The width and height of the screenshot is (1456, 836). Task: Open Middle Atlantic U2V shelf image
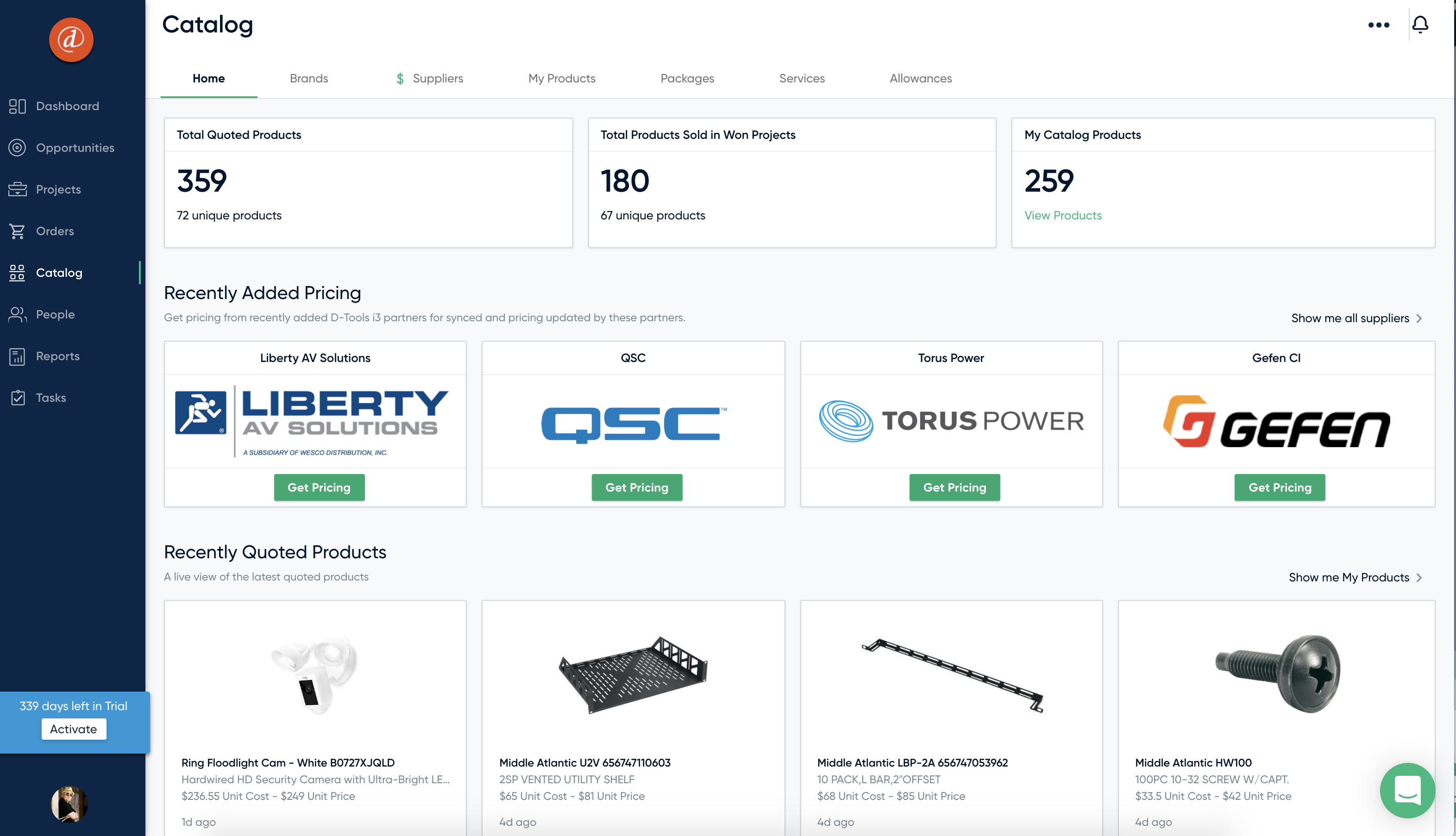[x=633, y=674]
